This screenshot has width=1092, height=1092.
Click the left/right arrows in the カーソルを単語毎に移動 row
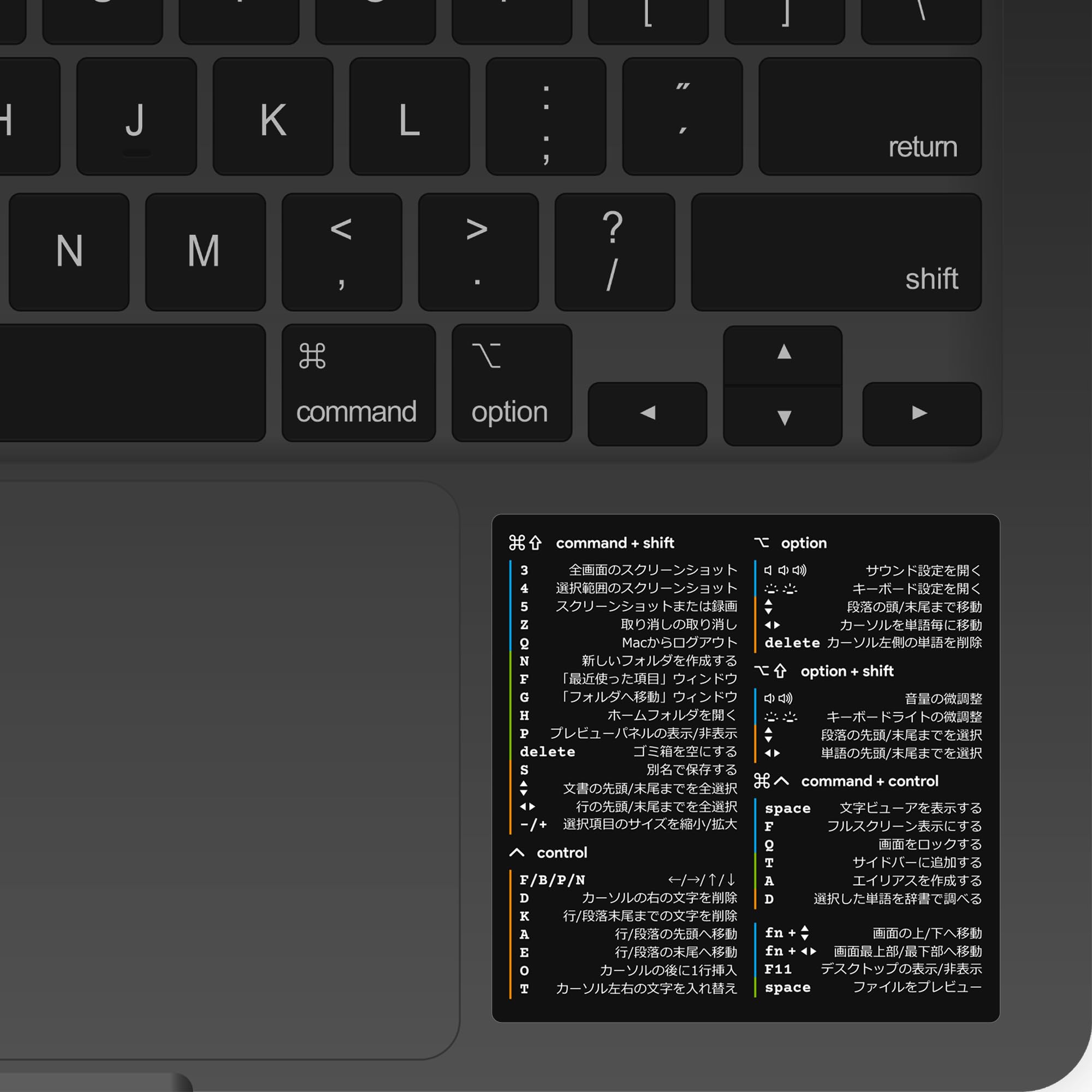click(772, 625)
